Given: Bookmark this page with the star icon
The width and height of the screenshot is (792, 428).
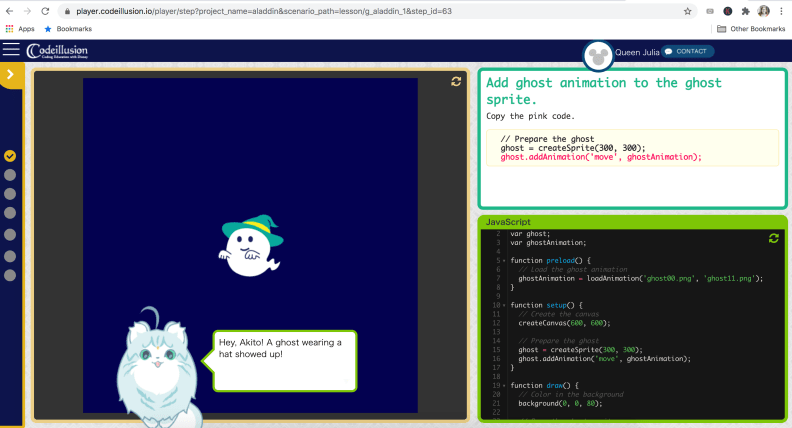Looking at the screenshot, I should pos(687,11).
